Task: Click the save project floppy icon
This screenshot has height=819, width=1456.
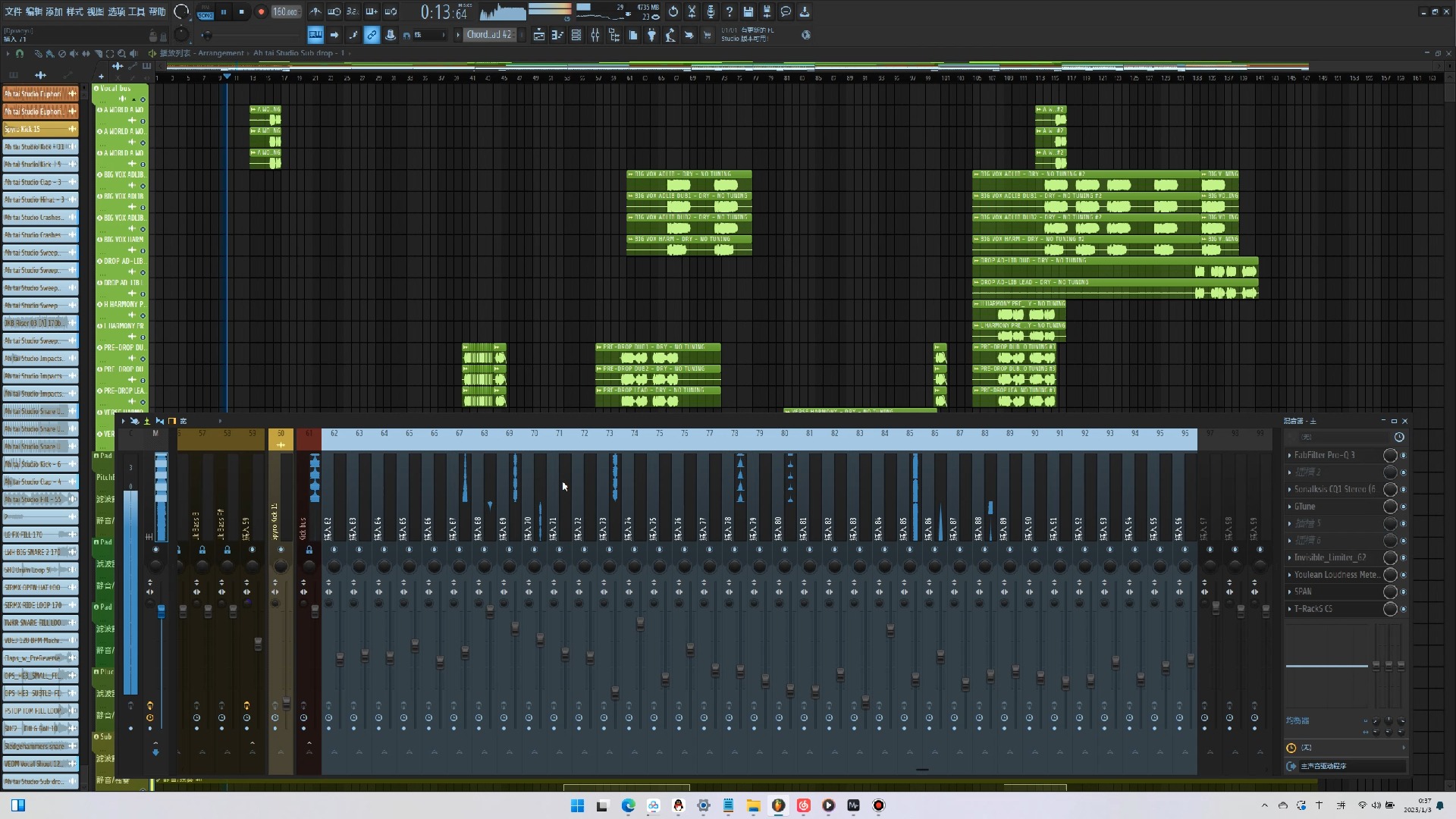Action: pos(748,11)
